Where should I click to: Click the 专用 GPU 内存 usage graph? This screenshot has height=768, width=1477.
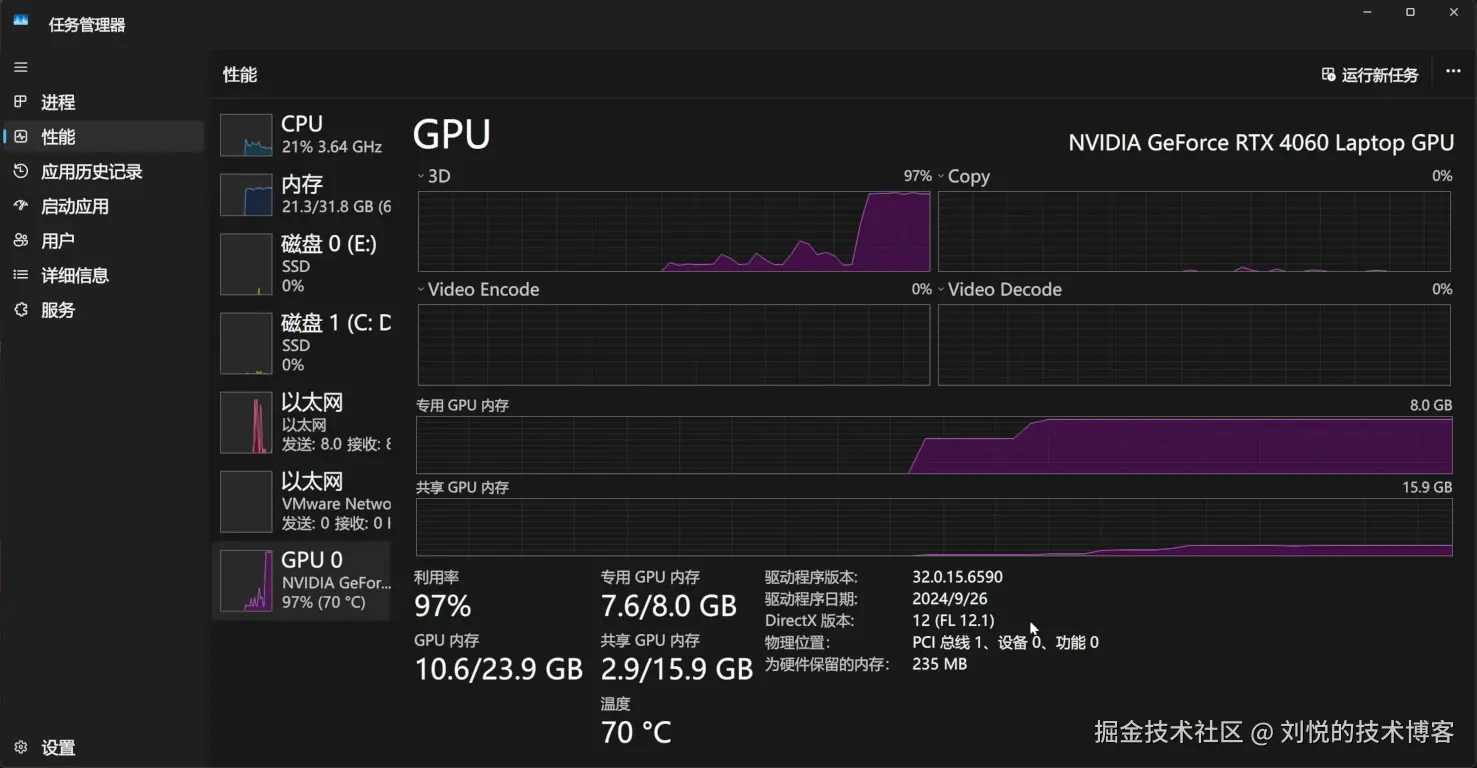(933, 445)
